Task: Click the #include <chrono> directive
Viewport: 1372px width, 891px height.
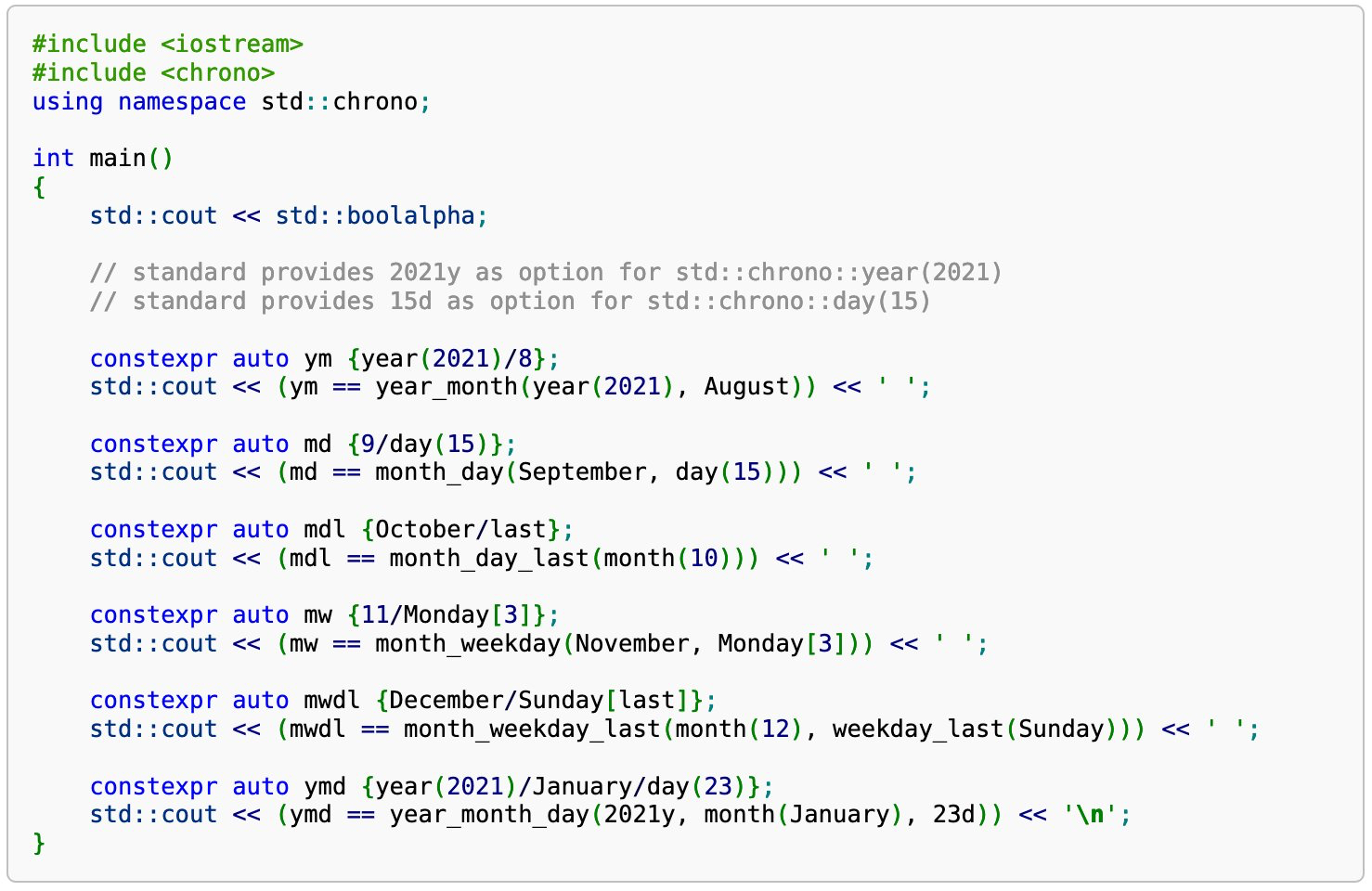Action: [x=153, y=73]
